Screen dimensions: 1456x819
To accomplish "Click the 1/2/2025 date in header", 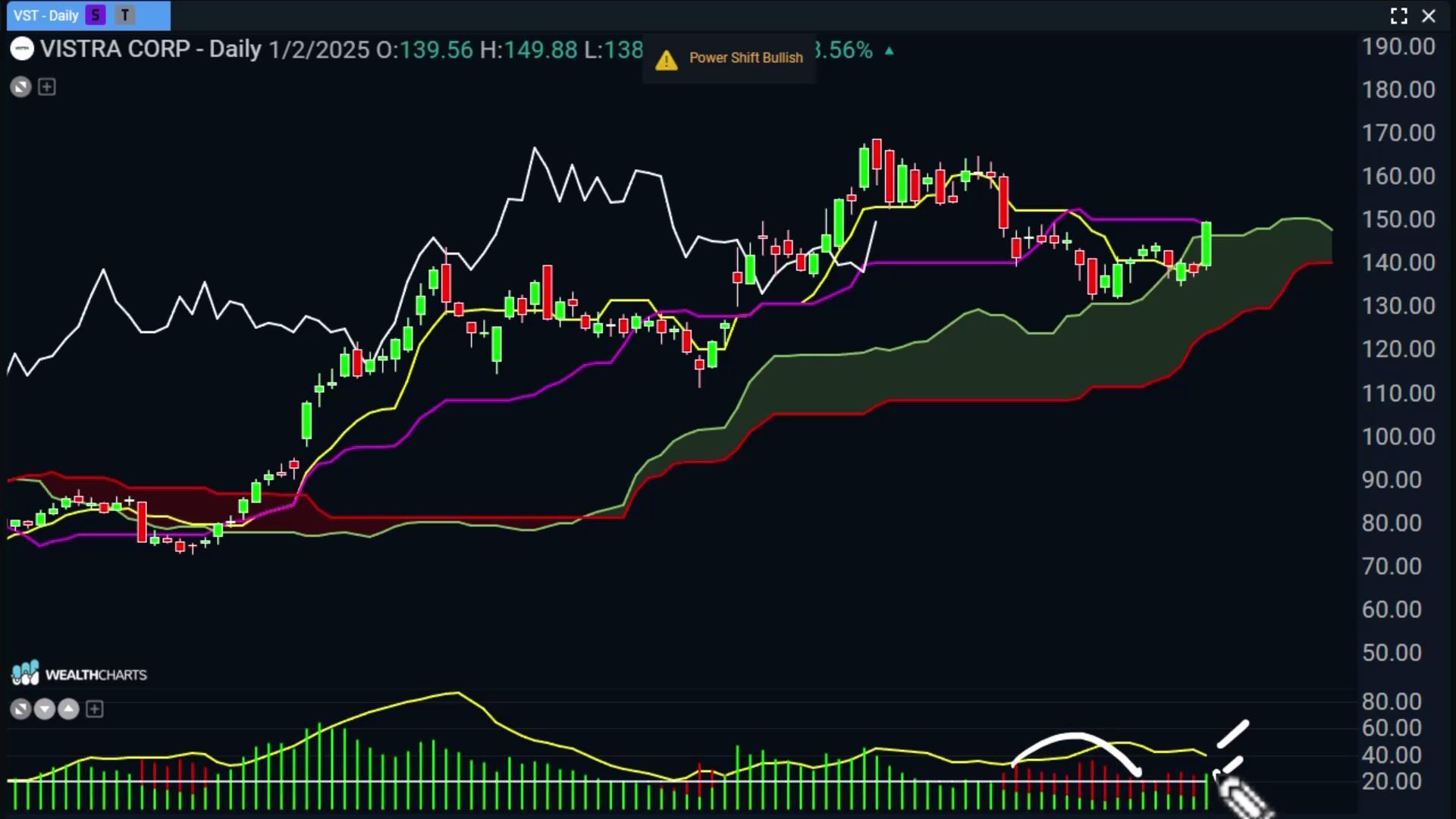I will coord(318,50).
